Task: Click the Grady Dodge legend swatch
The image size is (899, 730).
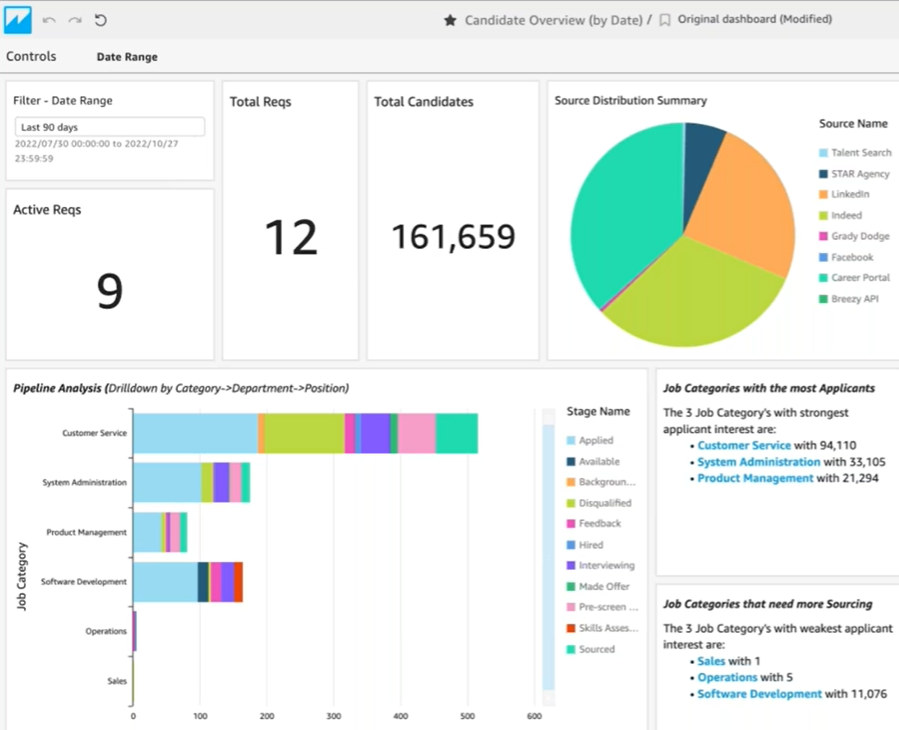Action: 823,236
